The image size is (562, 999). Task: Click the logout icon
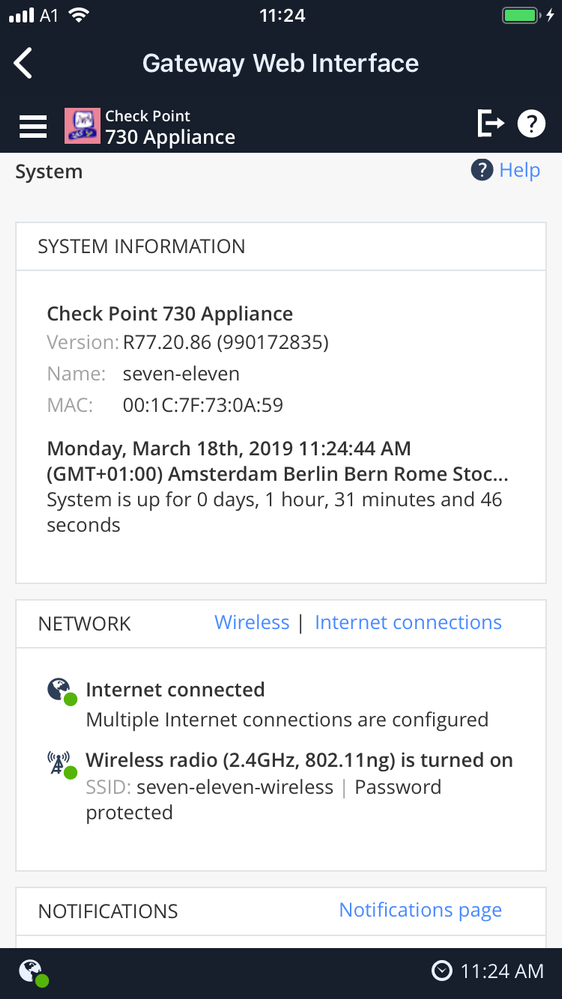[491, 123]
